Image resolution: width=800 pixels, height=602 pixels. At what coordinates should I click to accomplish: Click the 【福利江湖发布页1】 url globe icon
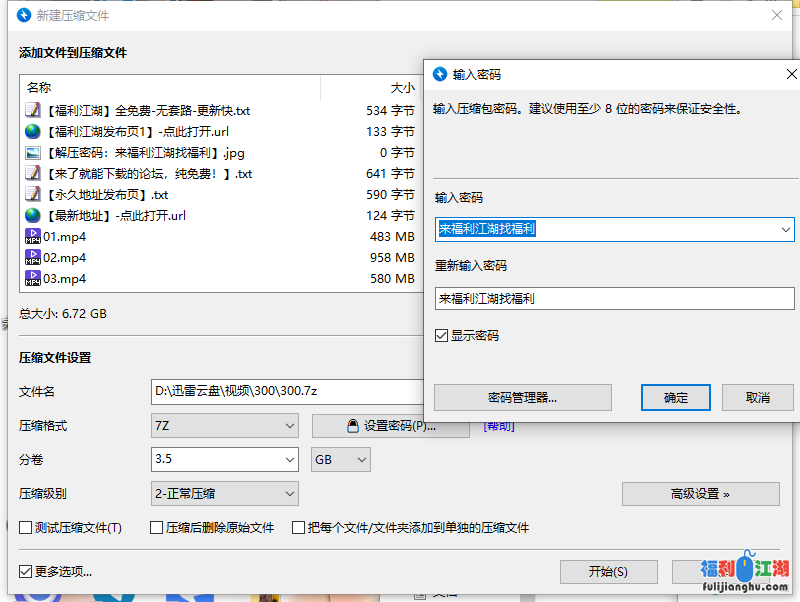[33, 132]
